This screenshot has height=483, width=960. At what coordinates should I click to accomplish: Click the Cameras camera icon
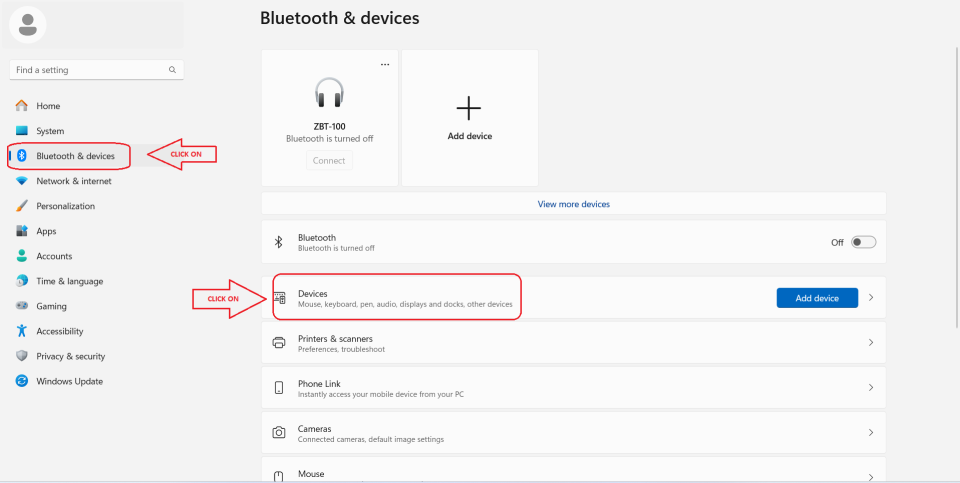(x=279, y=433)
